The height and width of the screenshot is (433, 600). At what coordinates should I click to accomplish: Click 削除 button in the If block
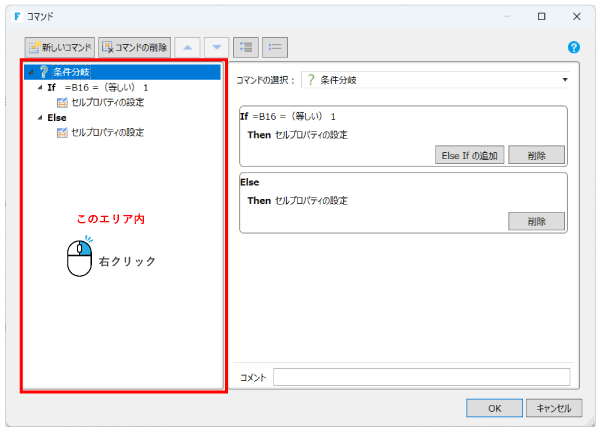[536, 155]
